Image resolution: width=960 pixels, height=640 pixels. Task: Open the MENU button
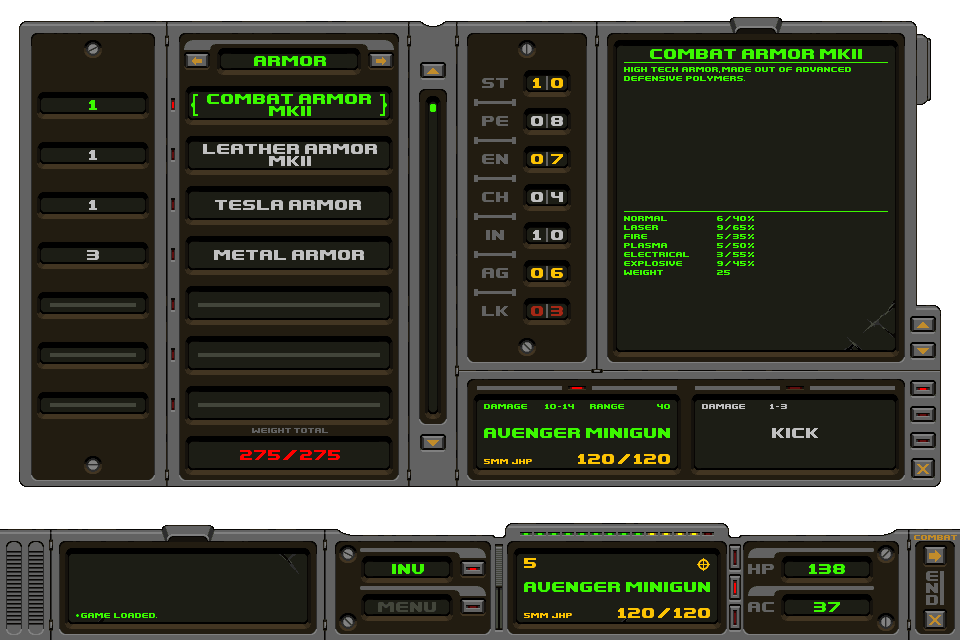coord(407,607)
